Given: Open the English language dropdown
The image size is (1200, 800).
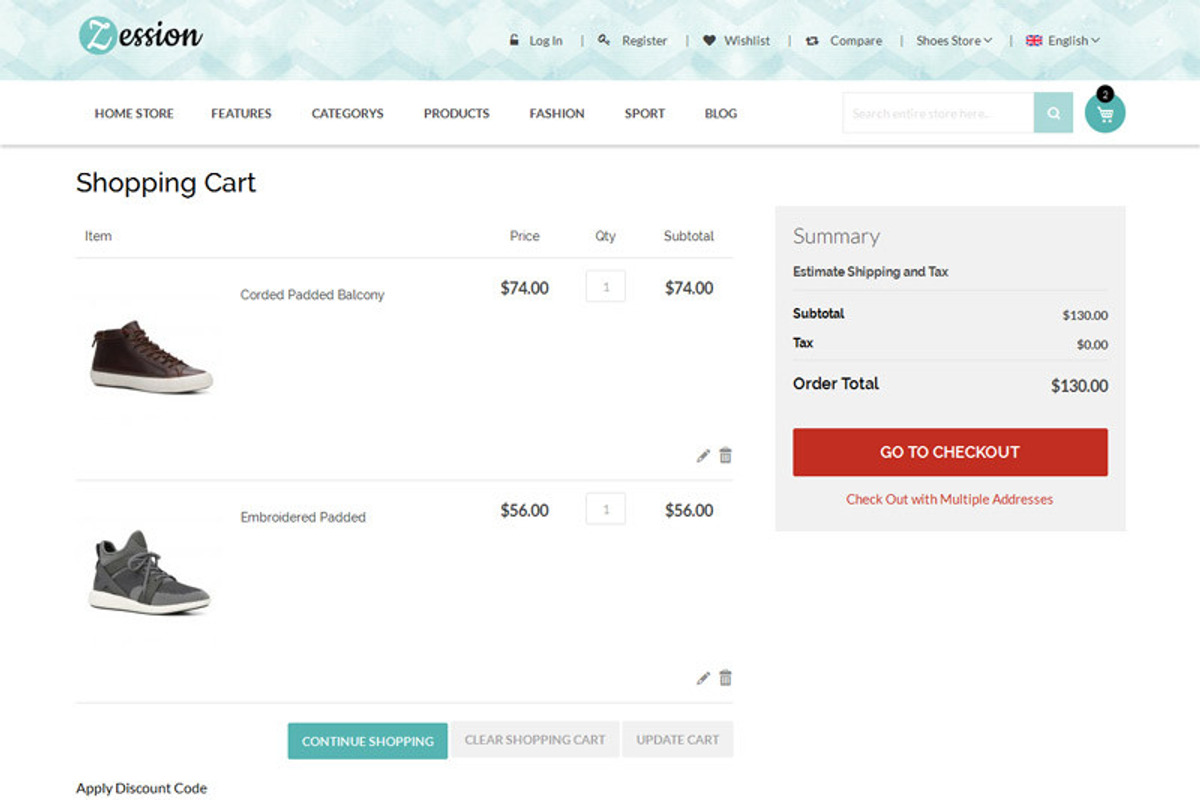Looking at the screenshot, I should coord(1063,41).
